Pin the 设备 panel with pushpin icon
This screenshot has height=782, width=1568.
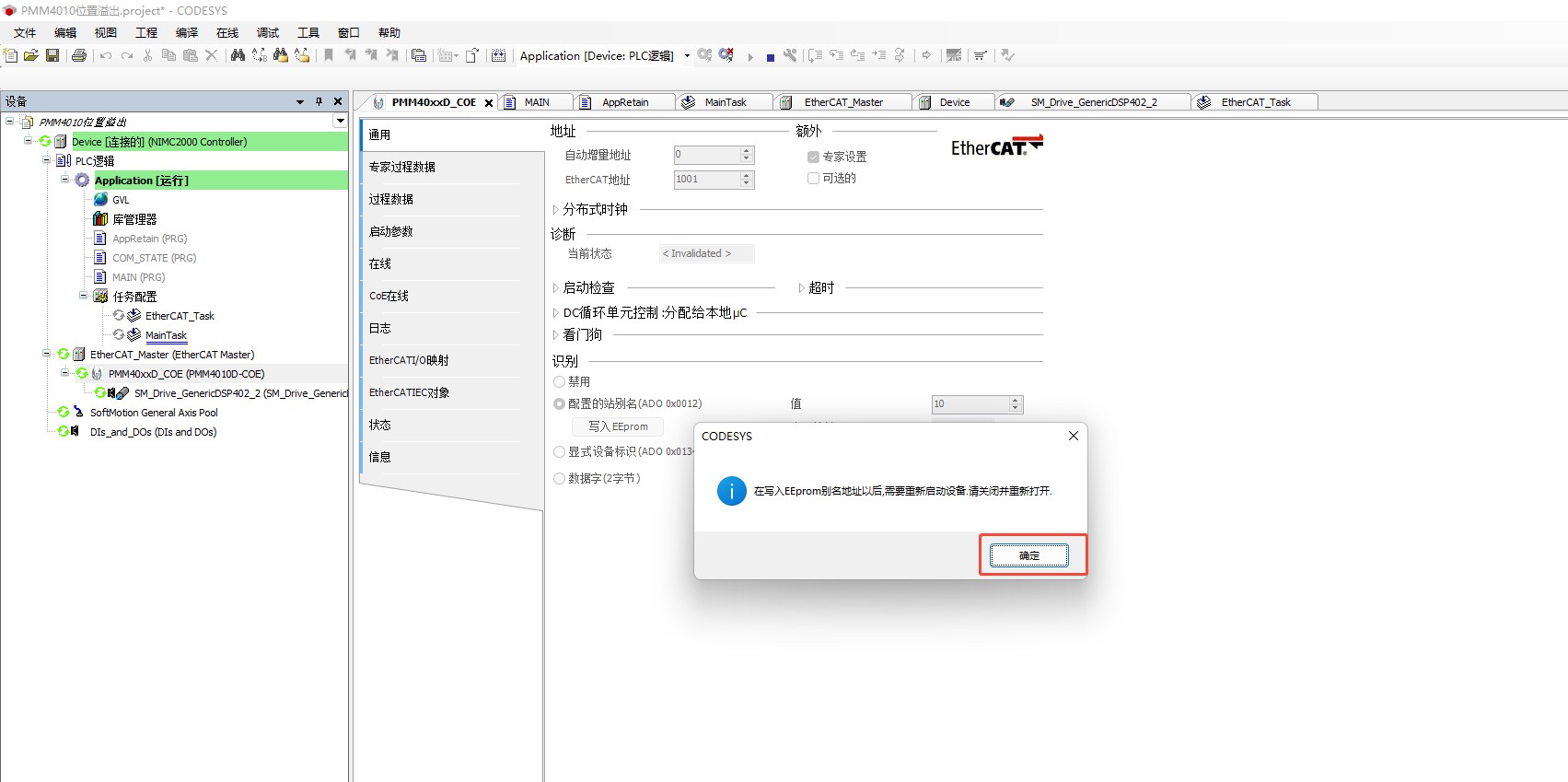pos(319,101)
